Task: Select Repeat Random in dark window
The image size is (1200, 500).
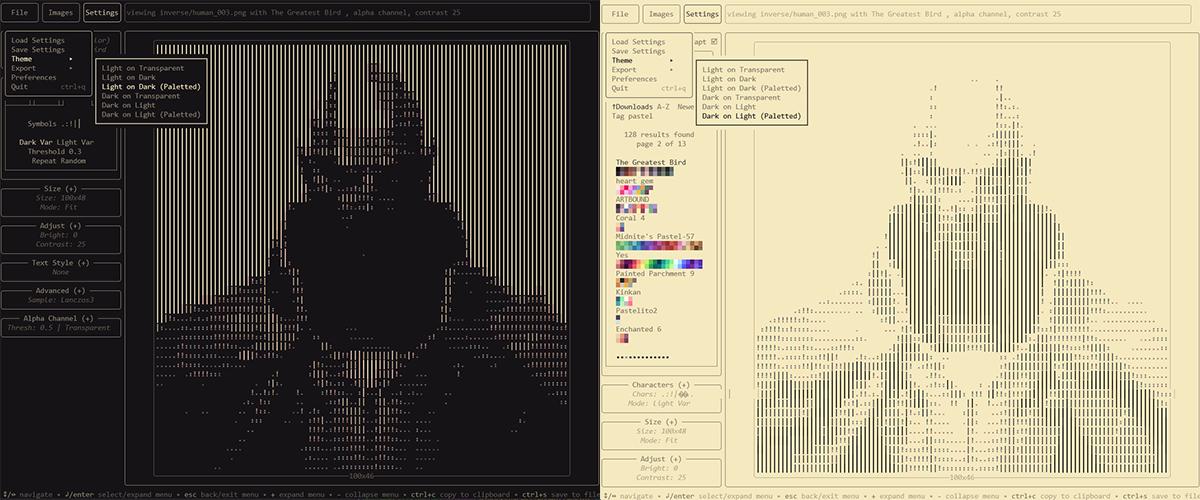Action: point(61,160)
